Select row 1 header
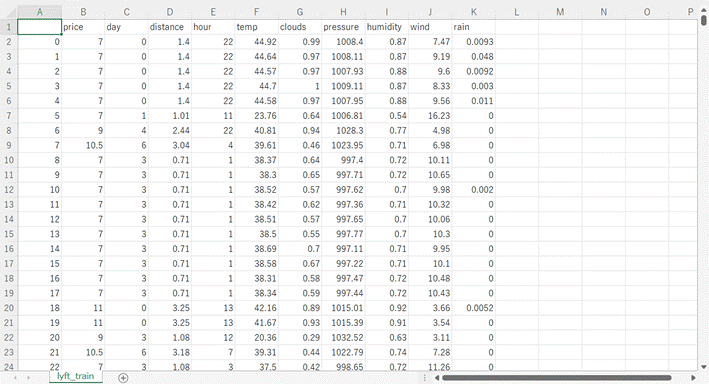Screen dimensions: 709x384 point(9,27)
